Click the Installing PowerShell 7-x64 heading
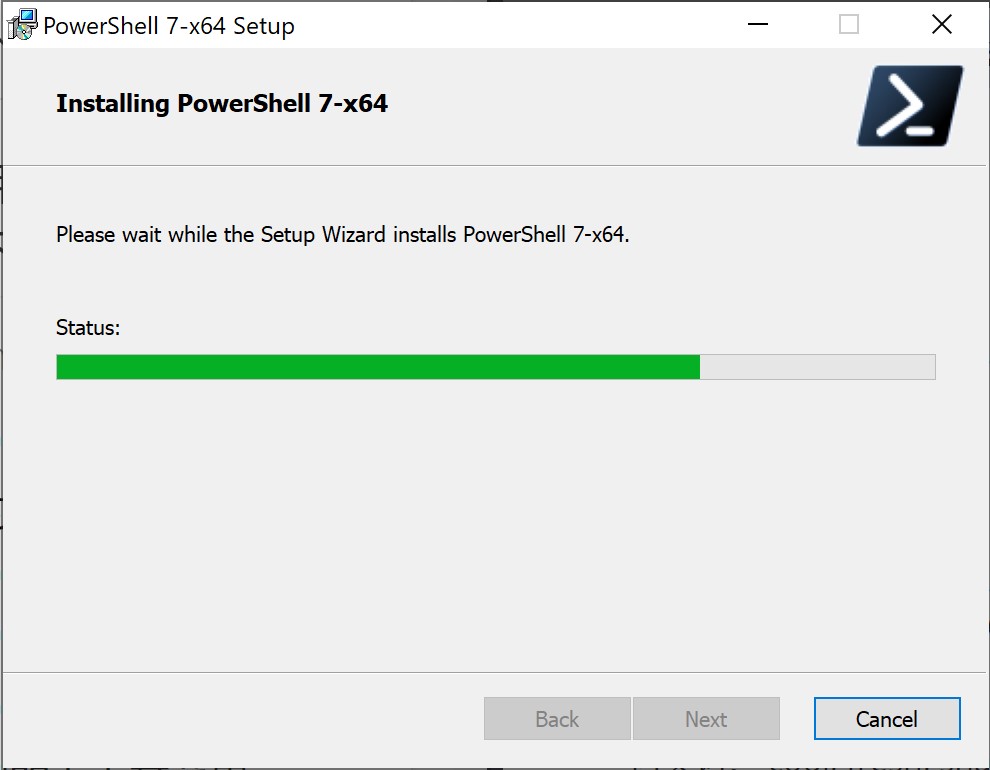The width and height of the screenshot is (990, 770). pyautogui.click(x=222, y=104)
